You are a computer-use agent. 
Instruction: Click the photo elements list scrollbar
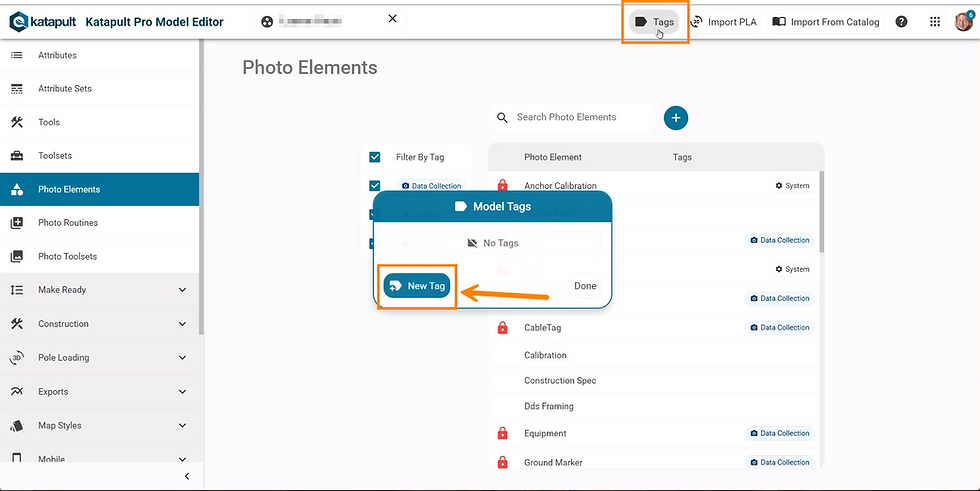click(x=821, y=212)
